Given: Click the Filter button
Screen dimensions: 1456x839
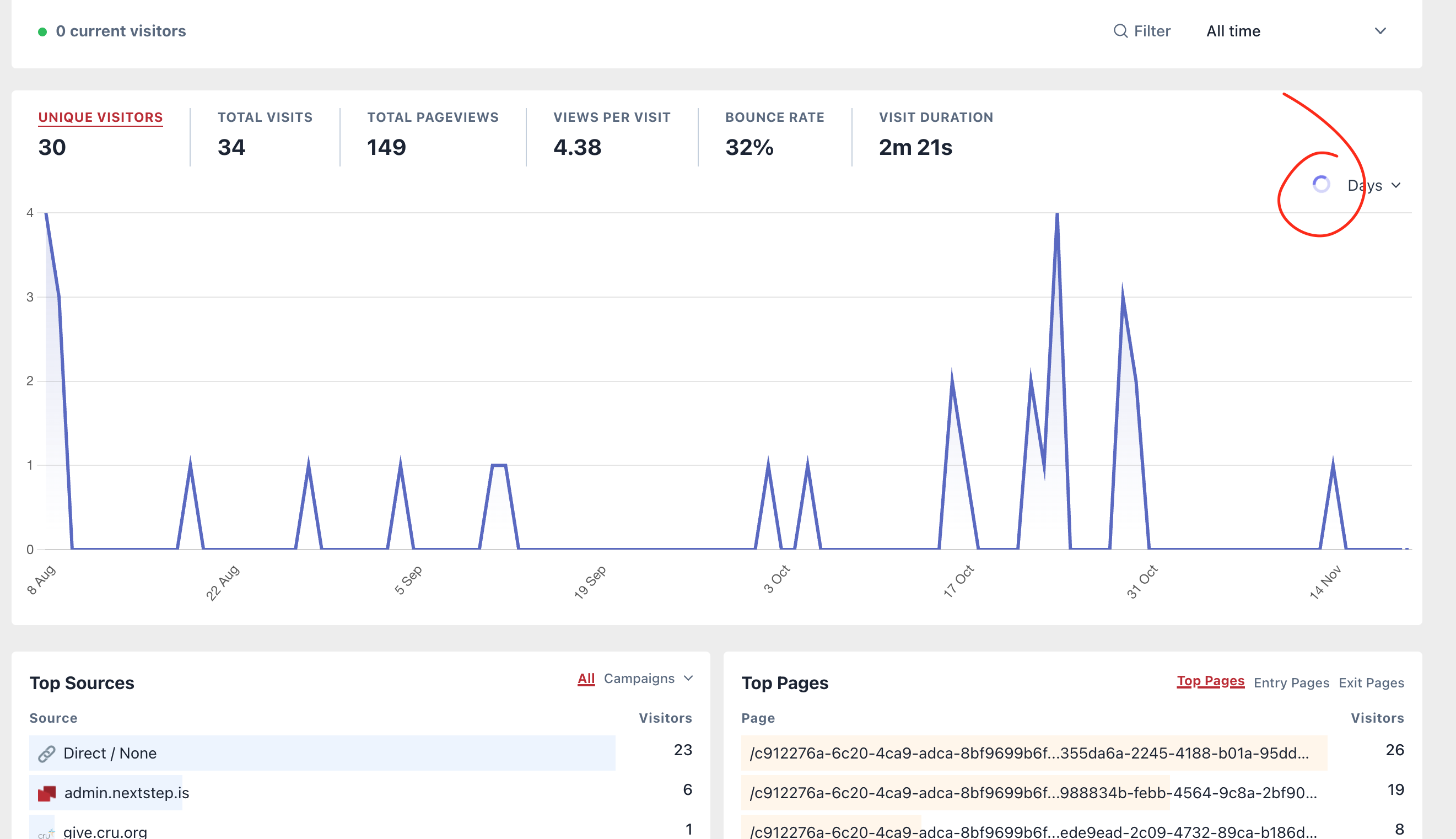Looking at the screenshot, I should [1141, 31].
